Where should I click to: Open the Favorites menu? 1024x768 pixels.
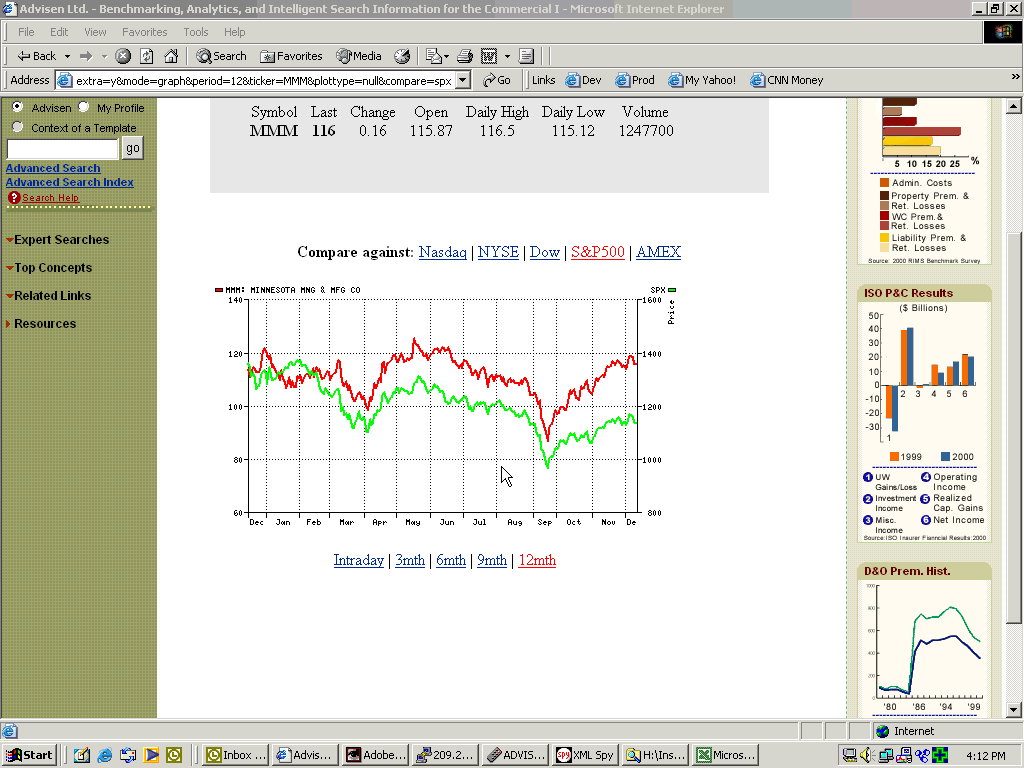[144, 32]
